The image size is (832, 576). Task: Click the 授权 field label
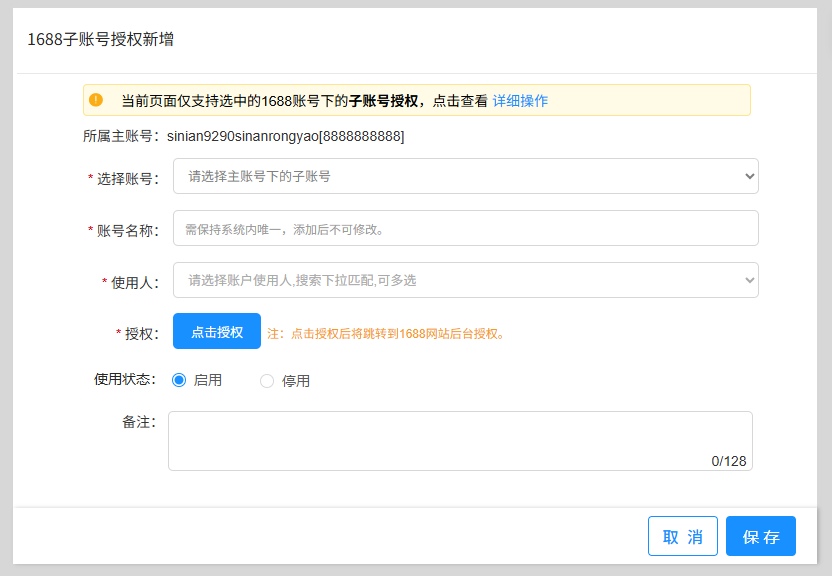(139, 333)
